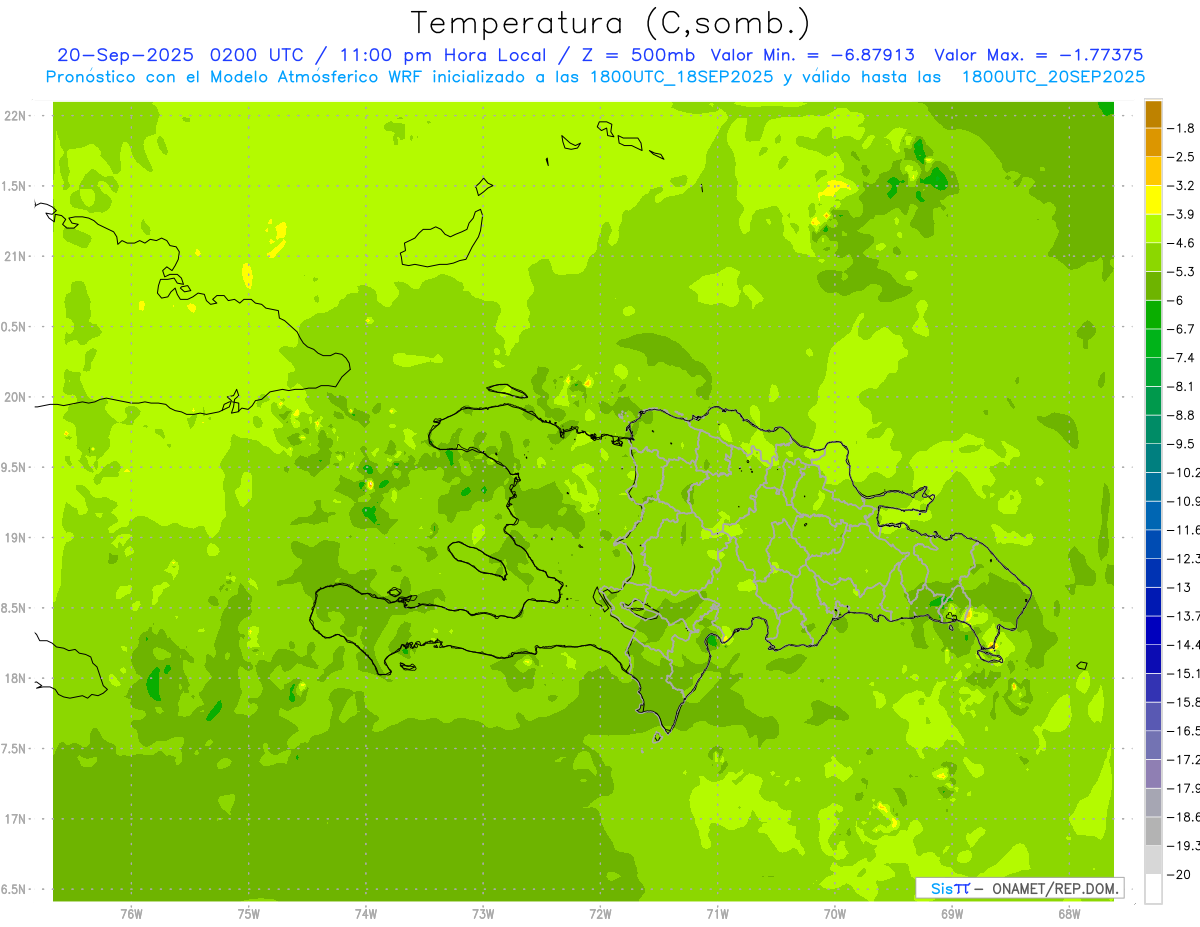Click the small Mona Island outline near 68W
Screen dimensions: 1200x927
tap(1081, 665)
